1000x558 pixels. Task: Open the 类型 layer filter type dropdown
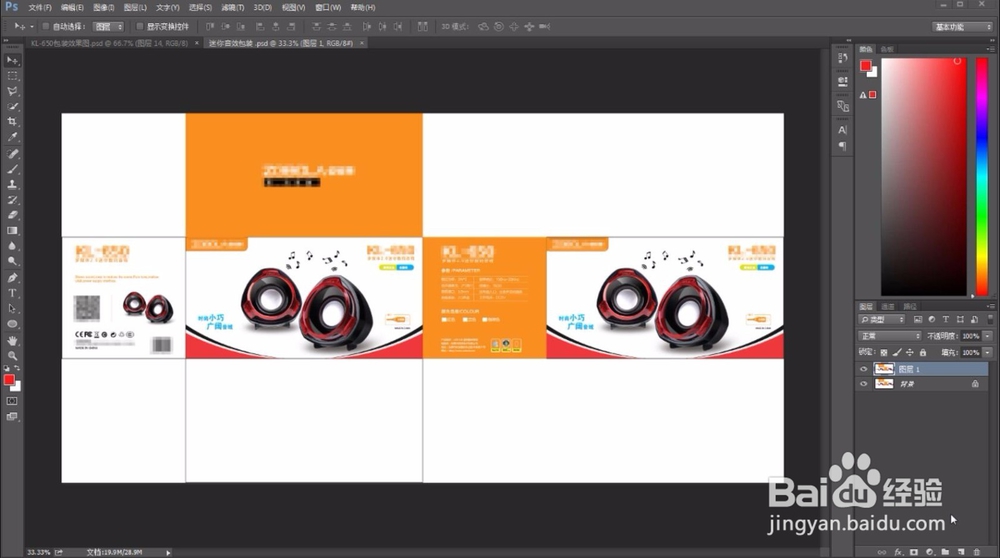(x=881, y=319)
